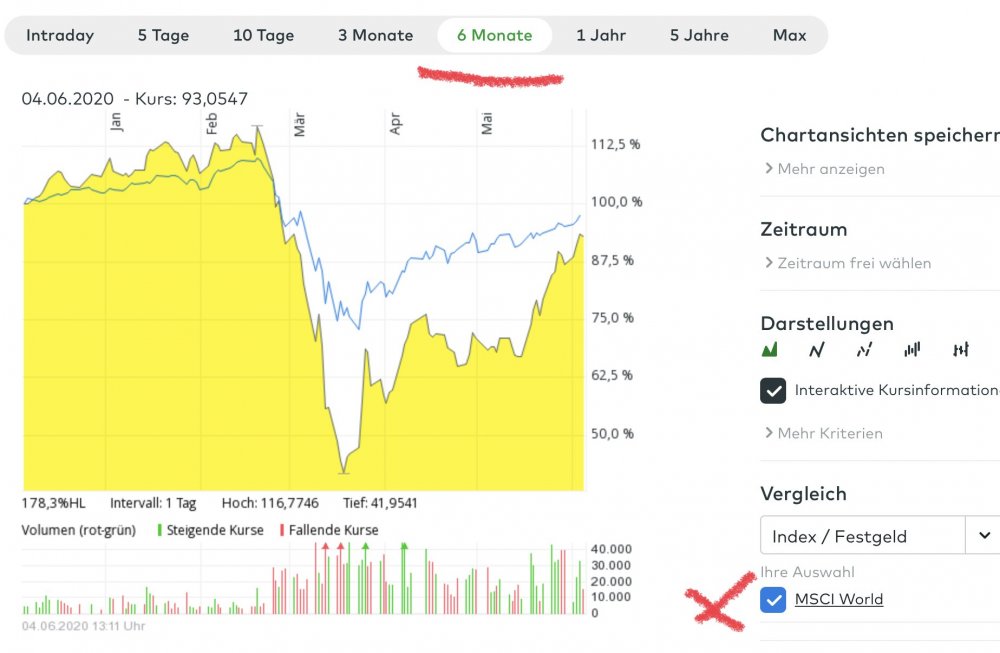The height and width of the screenshot is (653, 1000).
Task: Select the filled area chart icon
Action: [x=770, y=350]
